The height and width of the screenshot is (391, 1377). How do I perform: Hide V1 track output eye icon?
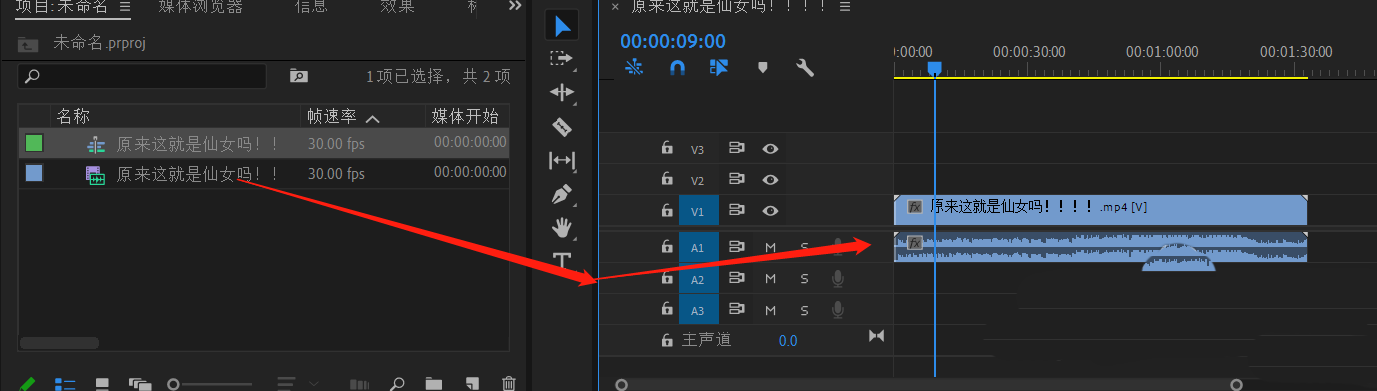770,211
